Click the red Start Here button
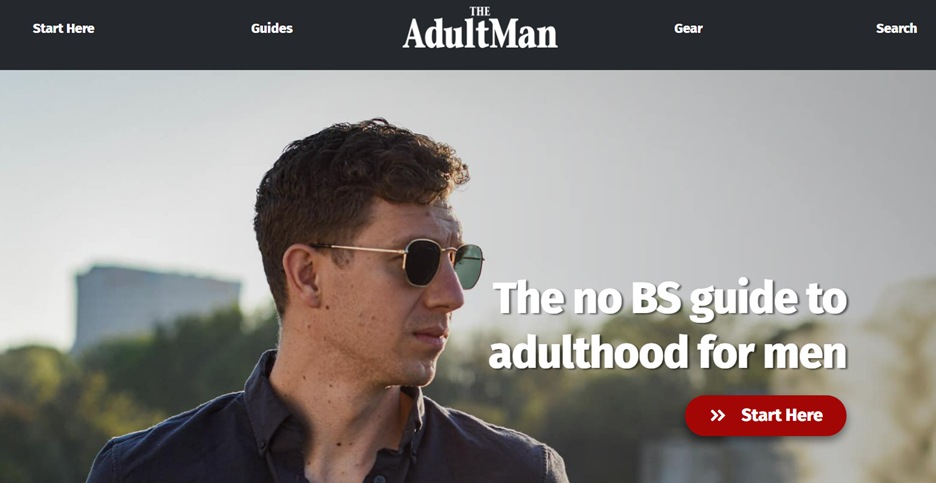The width and height of the screenshot is (936, 483). tap(765, 415)
